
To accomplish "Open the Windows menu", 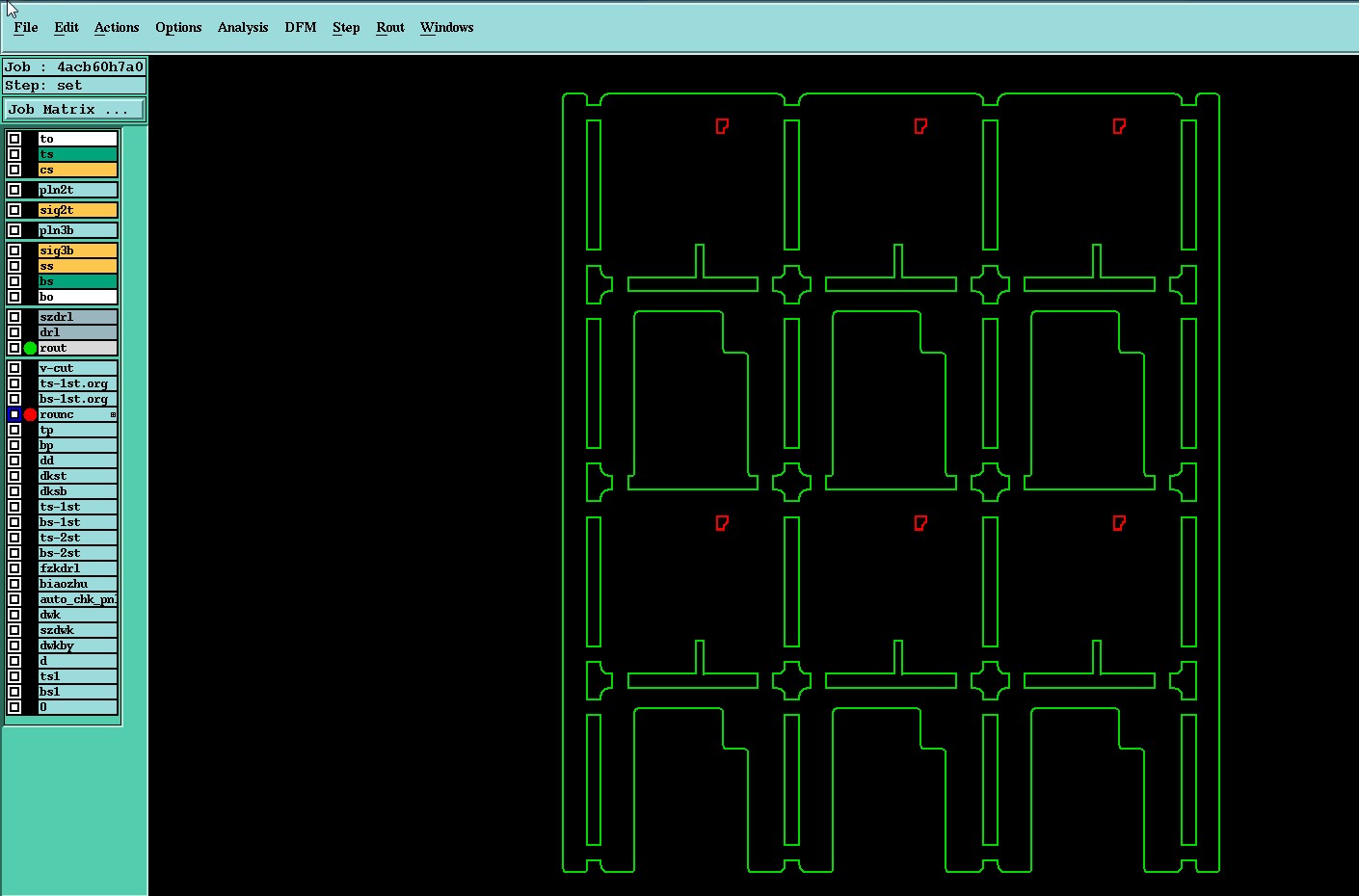I will pyautogui.click(x=446, y=27).
